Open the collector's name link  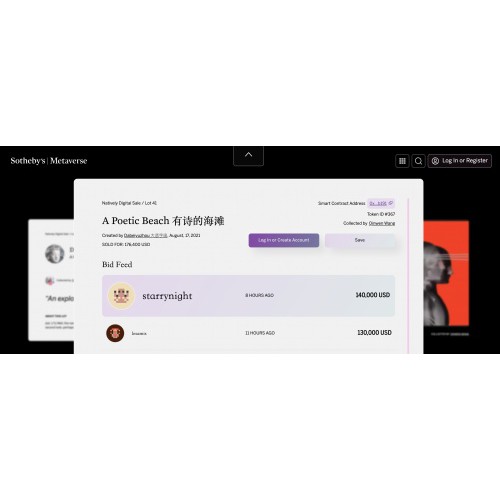pyautogui.click(x=382, y=223)
